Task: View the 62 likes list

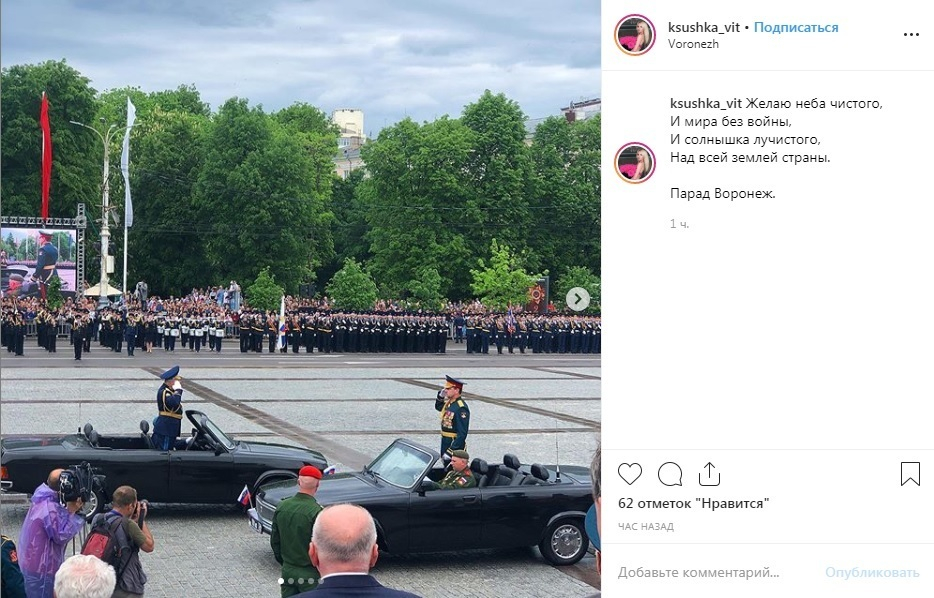Action: coord(693,503)
